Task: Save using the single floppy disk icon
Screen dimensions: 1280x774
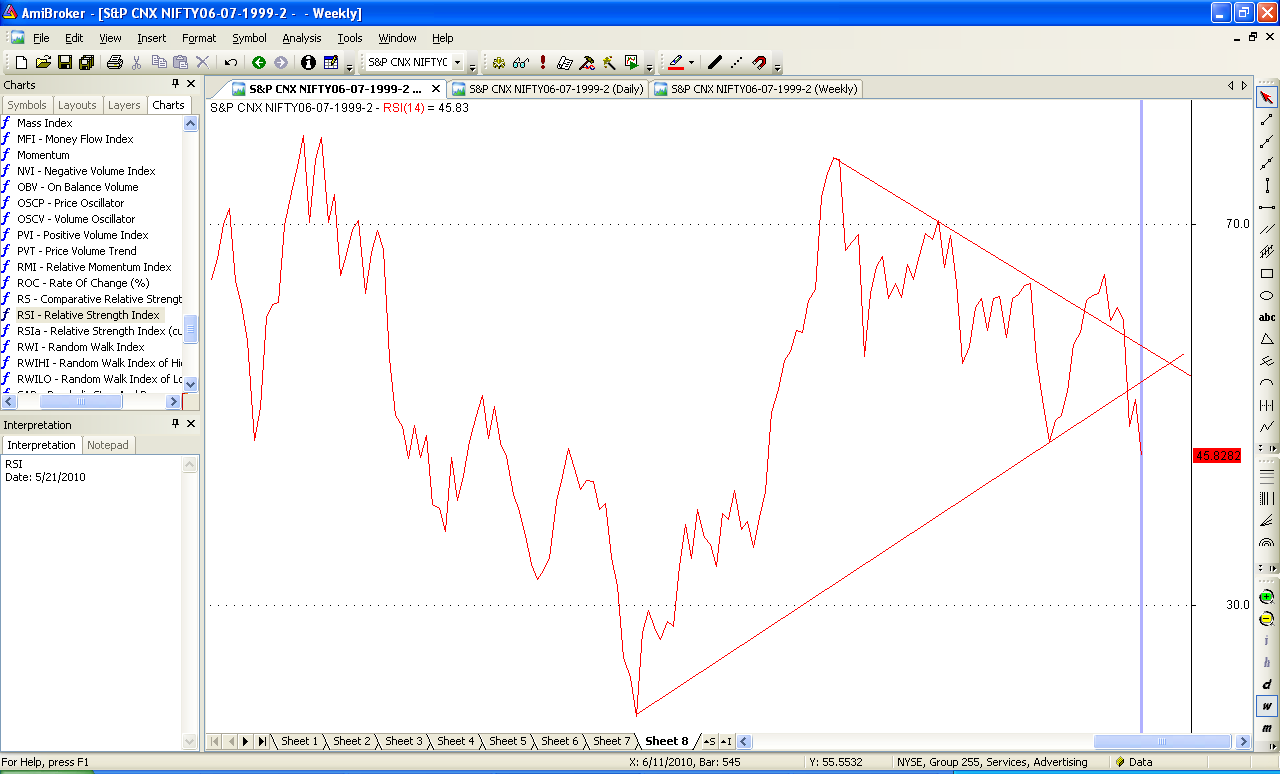Action: coord(65,62)
